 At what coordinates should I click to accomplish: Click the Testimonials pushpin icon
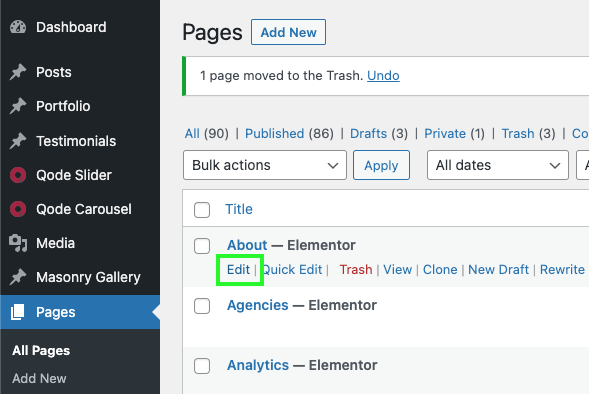point(18,141)
